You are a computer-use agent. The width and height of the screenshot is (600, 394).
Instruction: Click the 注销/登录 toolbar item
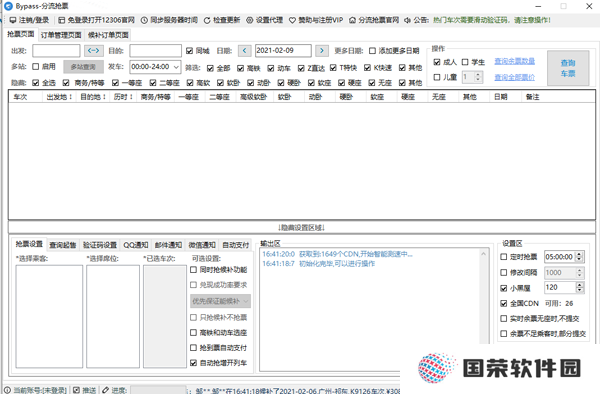(29, 20)
